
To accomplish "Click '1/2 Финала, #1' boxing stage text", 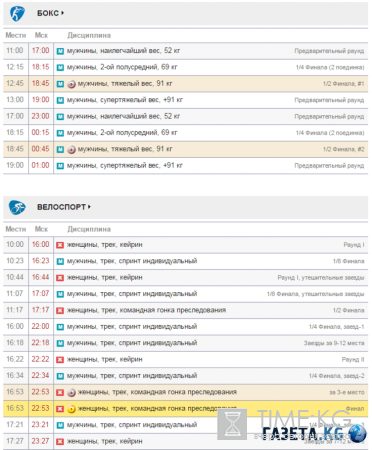I will click(343, 84).
